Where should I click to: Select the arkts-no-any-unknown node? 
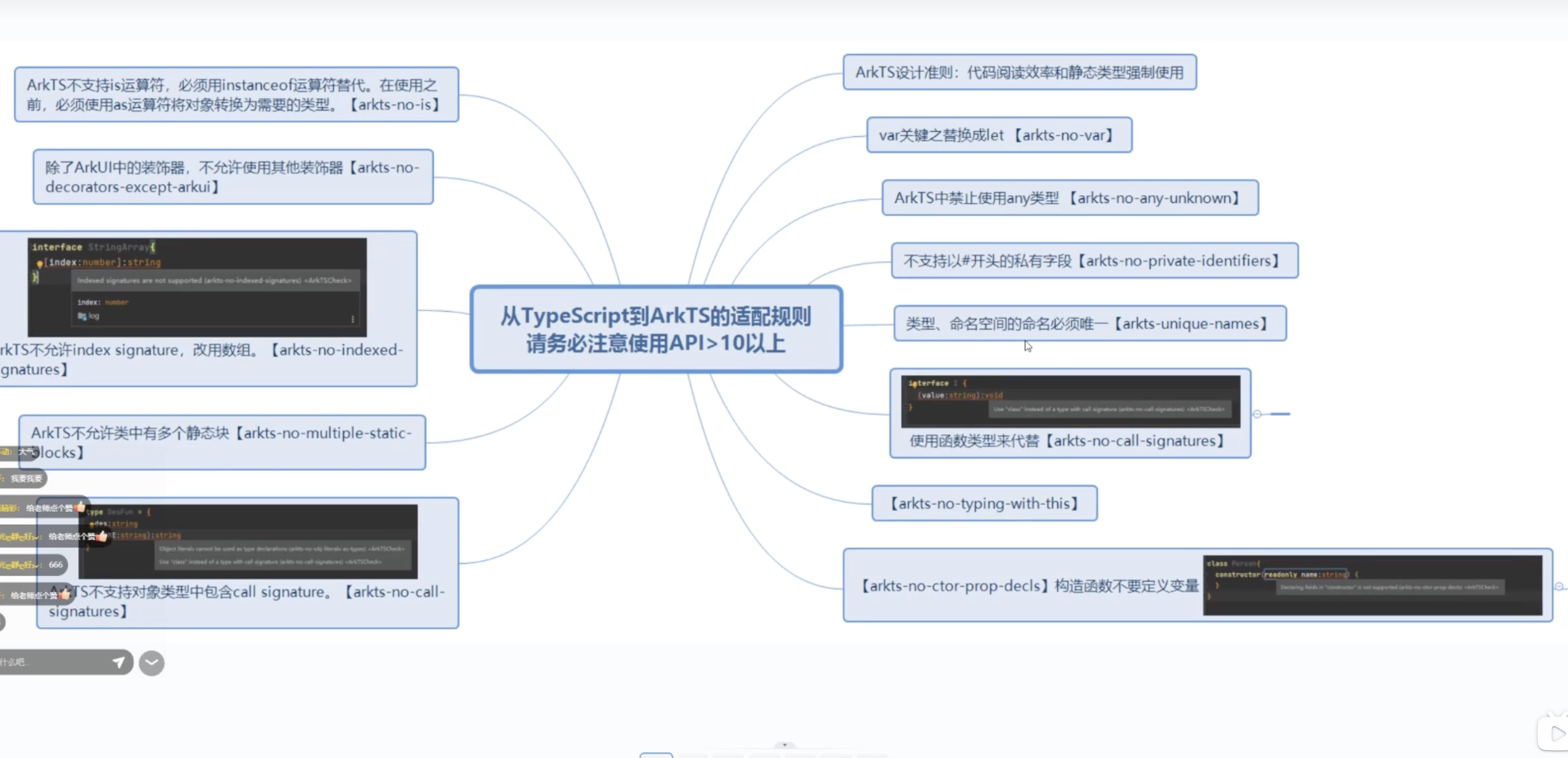point(1069,198)
